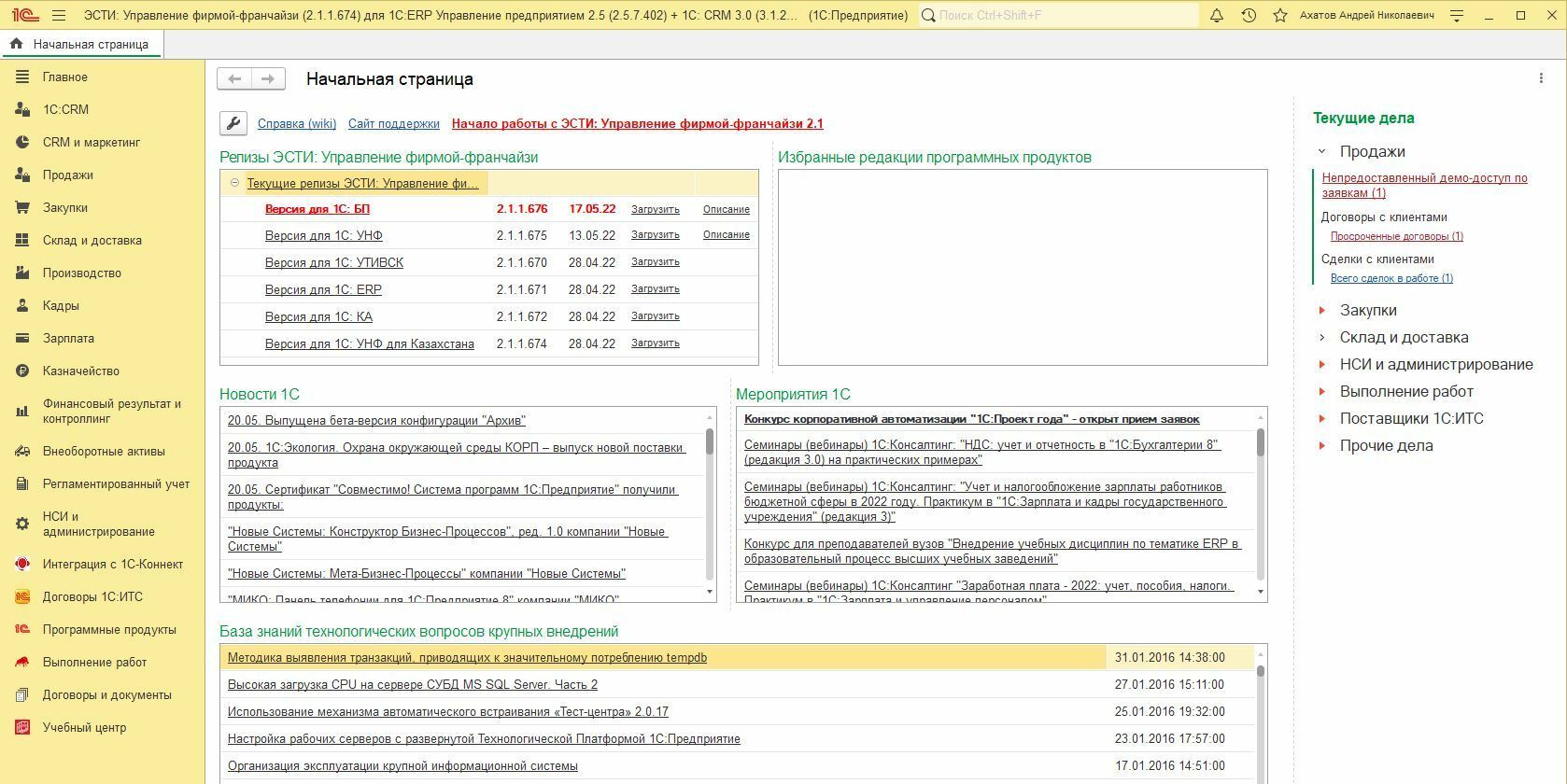Viewport: 1567px width, 784px height.
Task: Click the 1C:CRM section icon
Action: click(x=22, y=109)
